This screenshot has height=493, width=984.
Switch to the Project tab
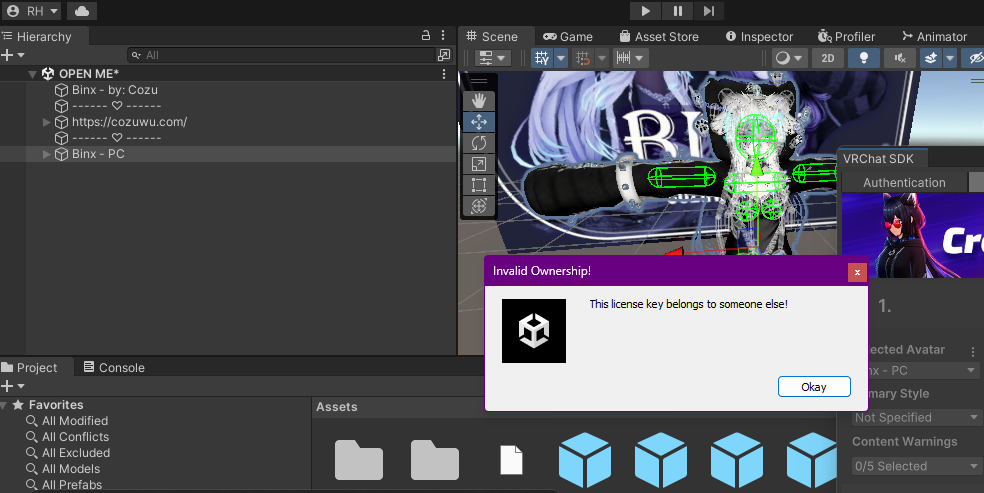(30, 368)
